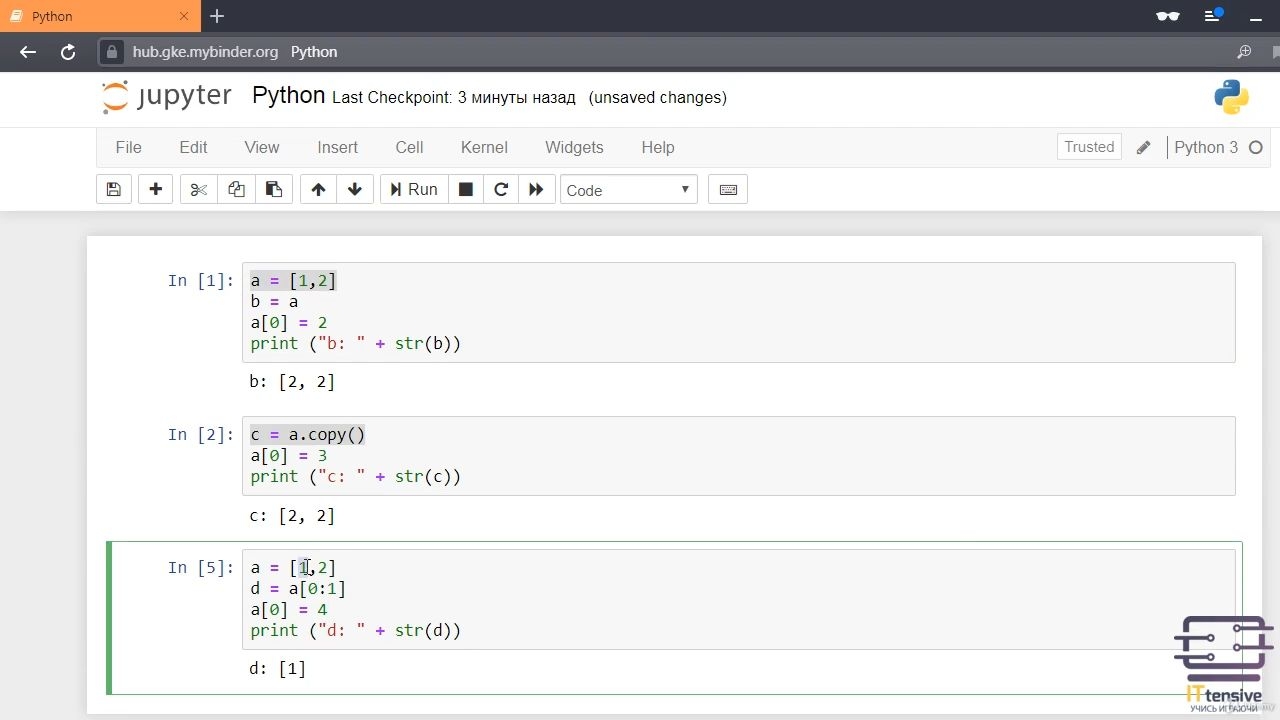Open the Cell menu
Screen dimensions: 1280x720
pyautogui.click(x=409, y=147)
